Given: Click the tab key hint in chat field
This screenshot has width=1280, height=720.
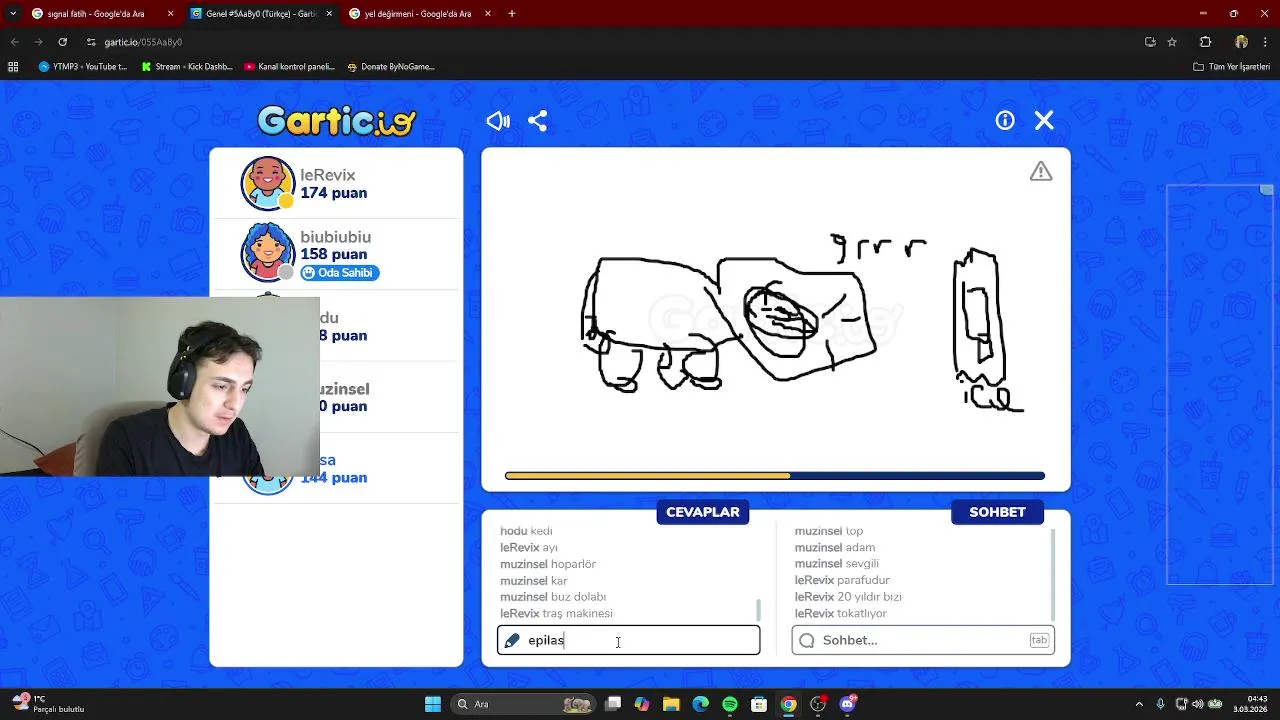Looking at the screenshot, I should click(x=1039, y=640).
